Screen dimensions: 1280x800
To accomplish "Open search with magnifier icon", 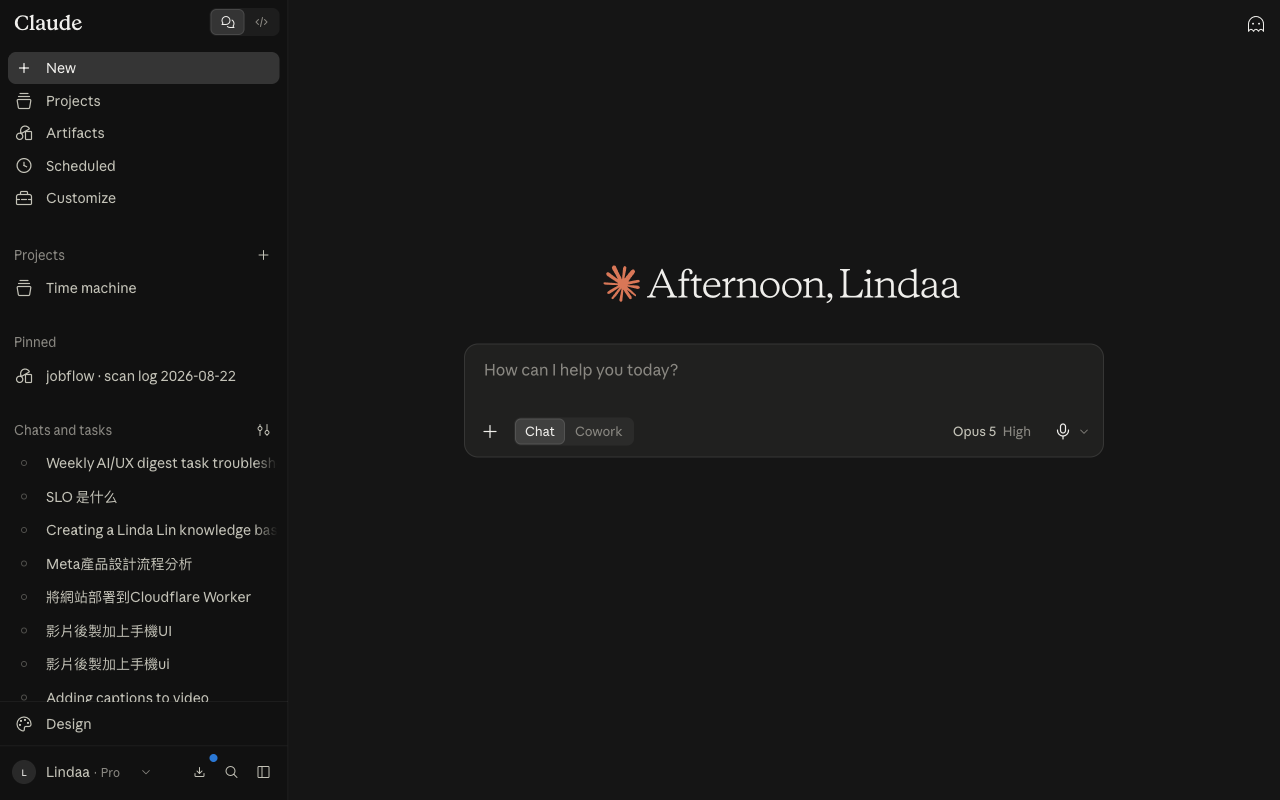I will [x=231, y=772].
